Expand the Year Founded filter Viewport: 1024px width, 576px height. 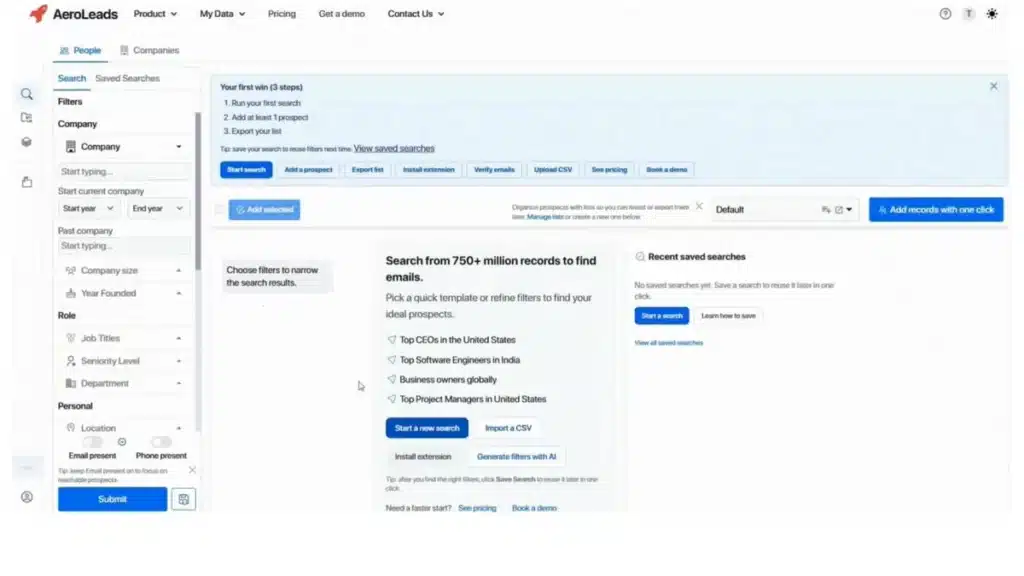coord(179,293)
